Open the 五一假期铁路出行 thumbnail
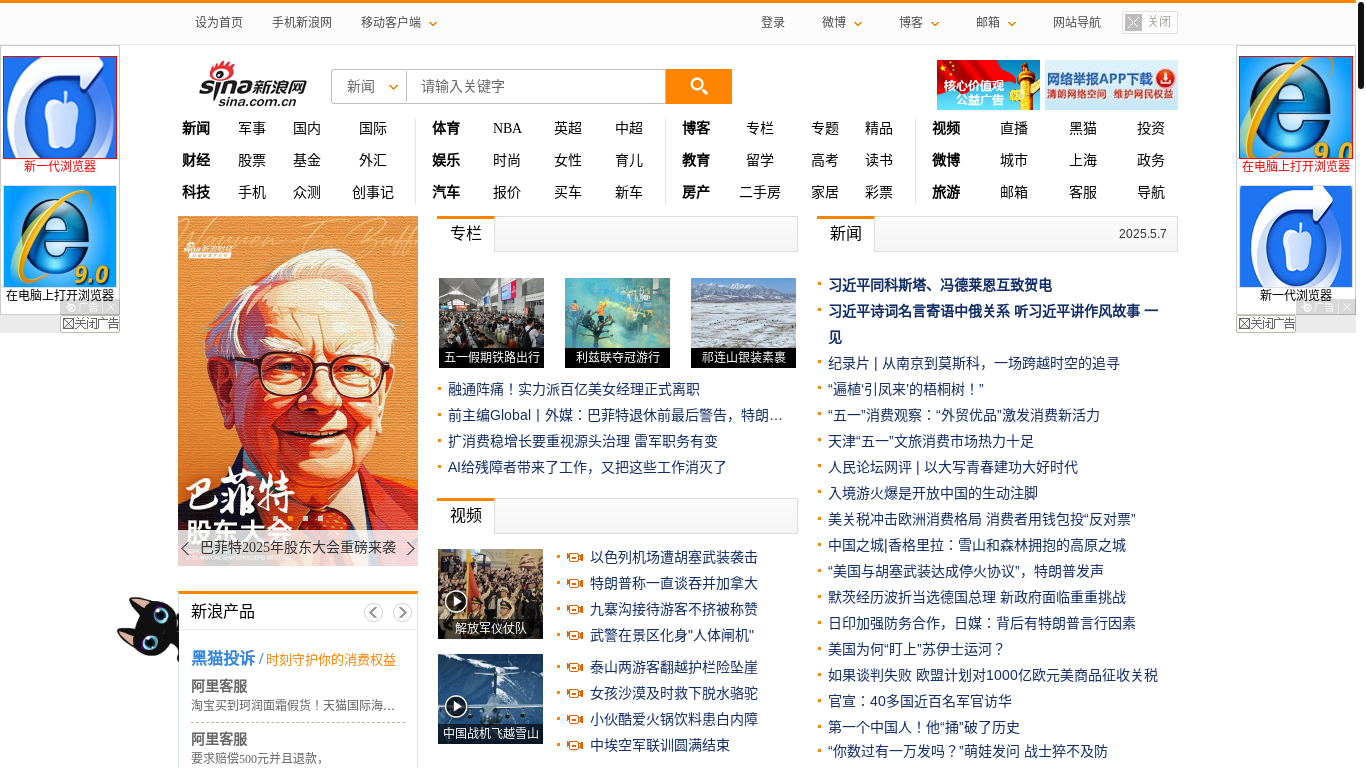Screen dimensions: 1366x768 click(x=491, y=323)
